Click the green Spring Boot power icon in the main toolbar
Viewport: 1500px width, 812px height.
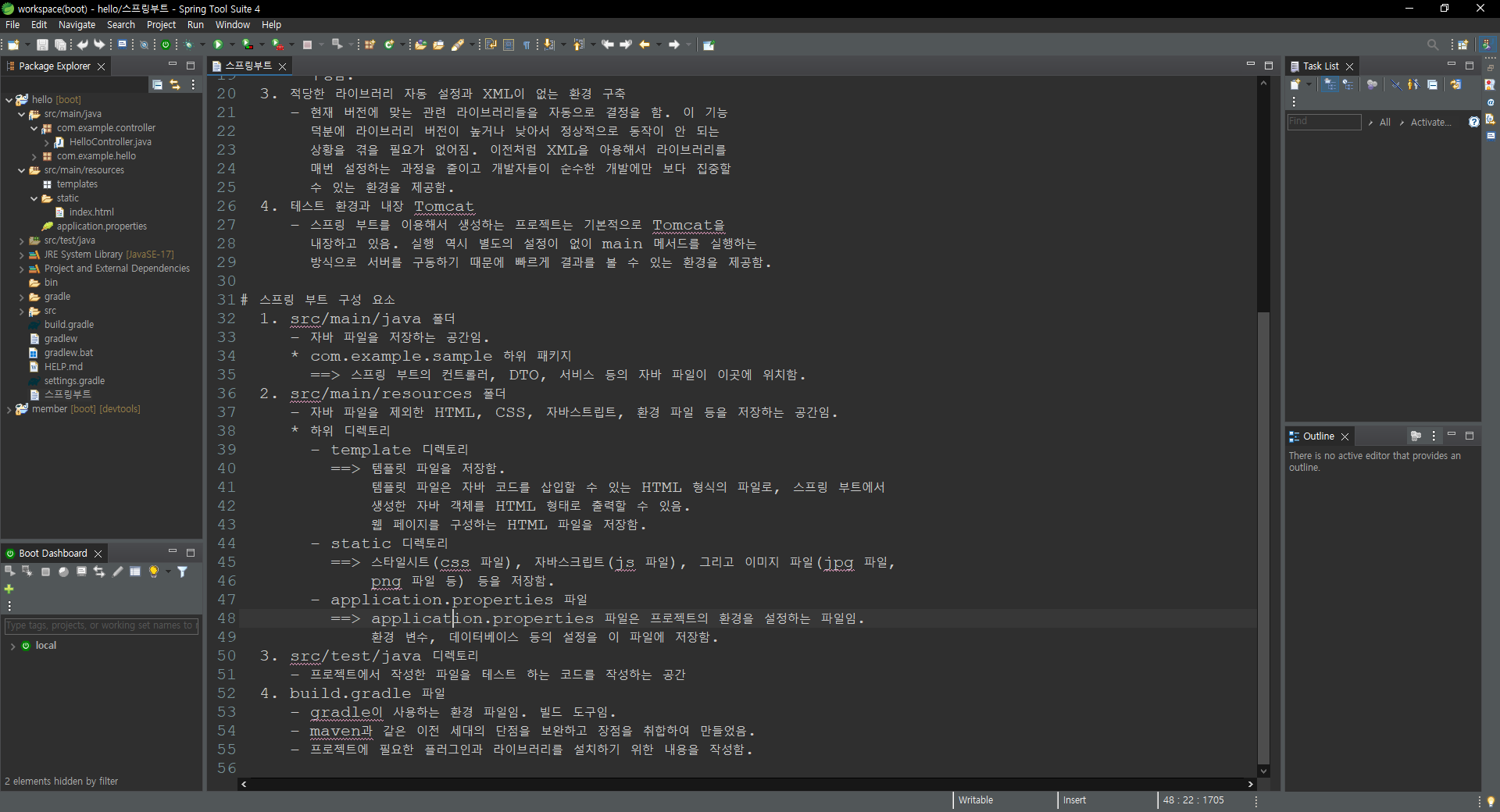(x=166, y=45)
